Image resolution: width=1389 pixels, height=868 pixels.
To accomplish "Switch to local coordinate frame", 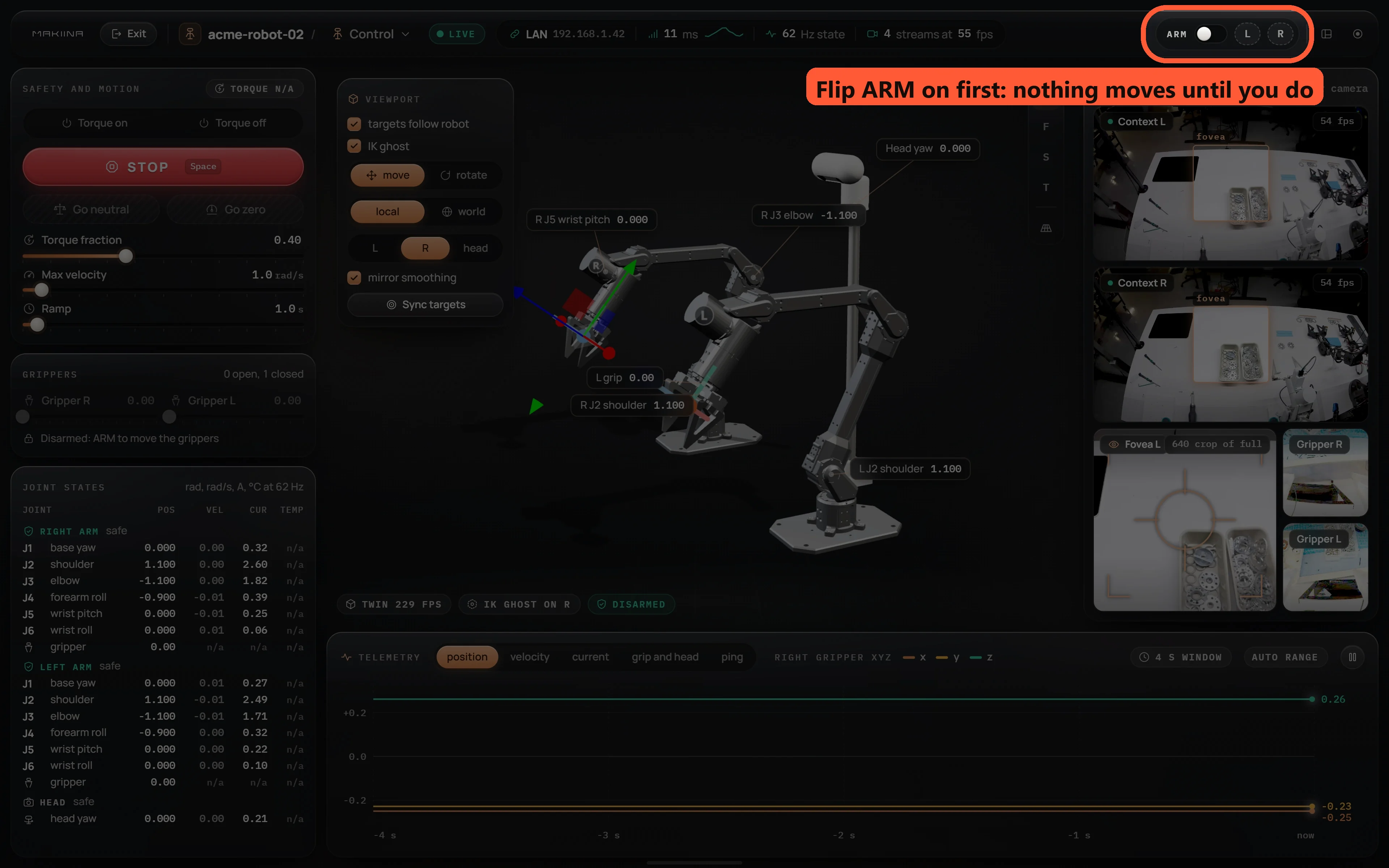I will point(387,212).
